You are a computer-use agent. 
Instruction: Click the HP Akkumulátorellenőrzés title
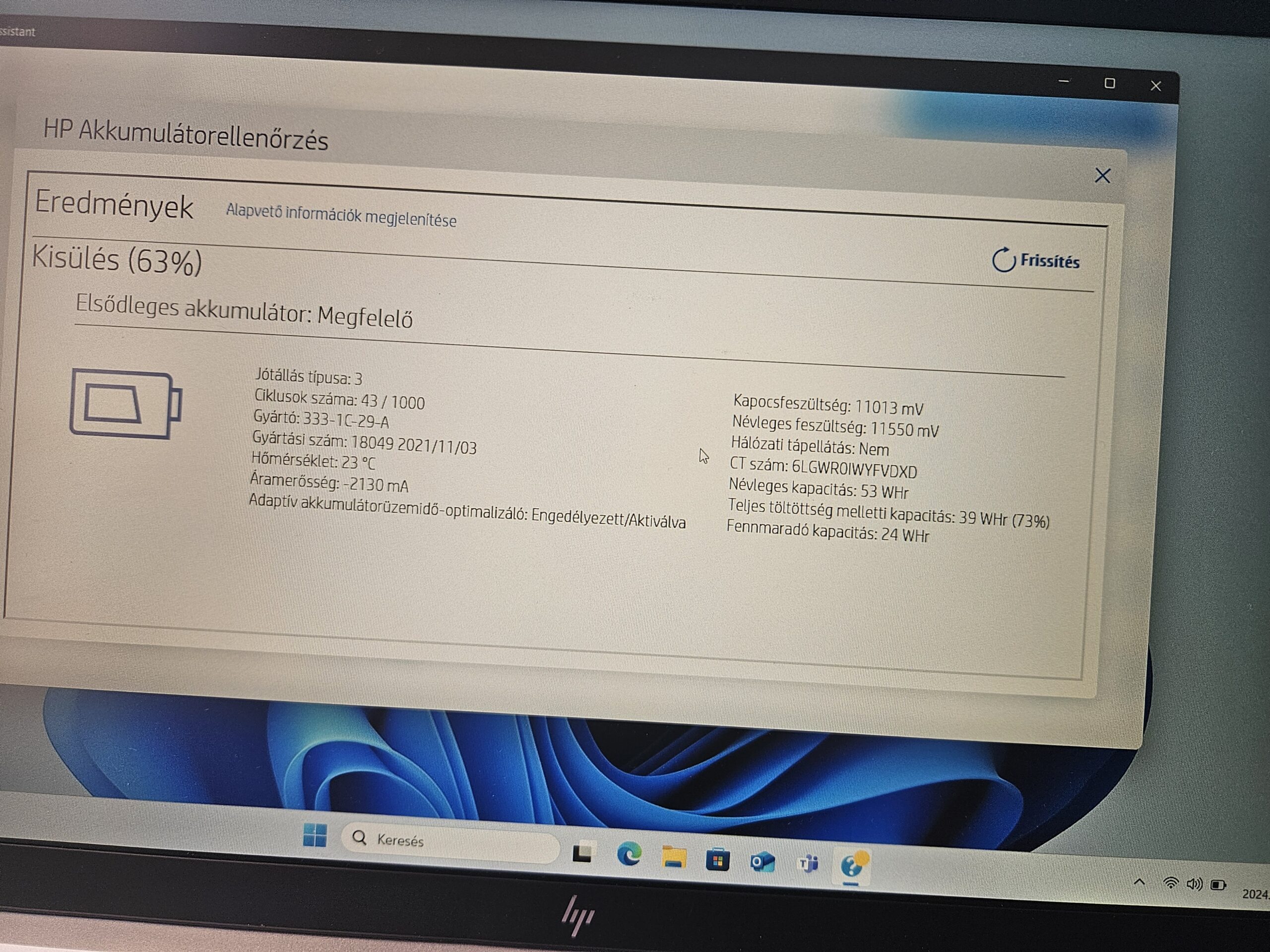186,135
